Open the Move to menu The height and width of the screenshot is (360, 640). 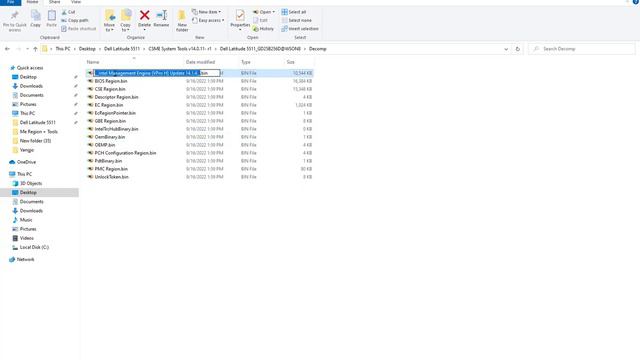click(109, 21)
